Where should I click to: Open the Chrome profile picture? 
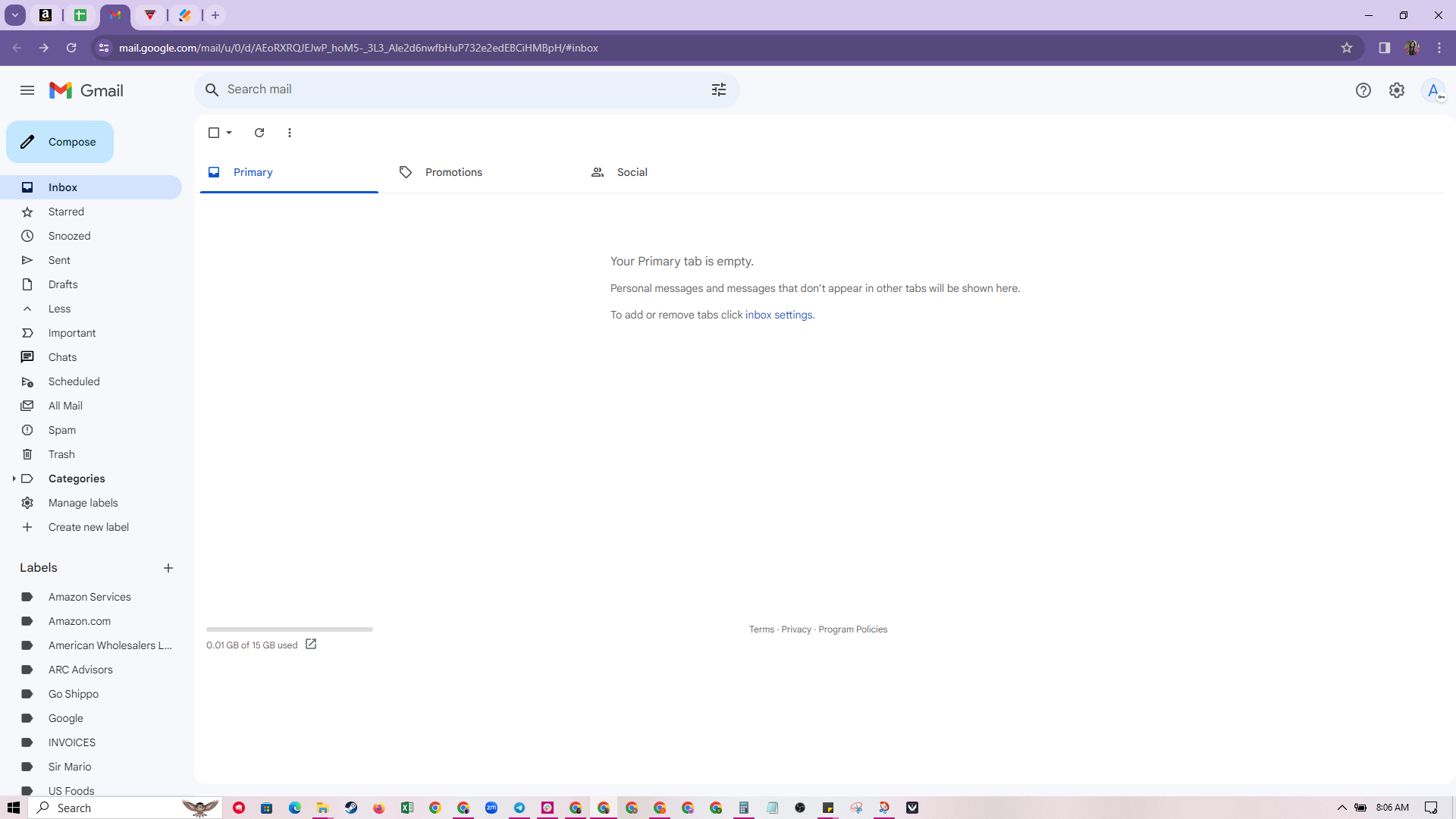(x=1412, y=48)
